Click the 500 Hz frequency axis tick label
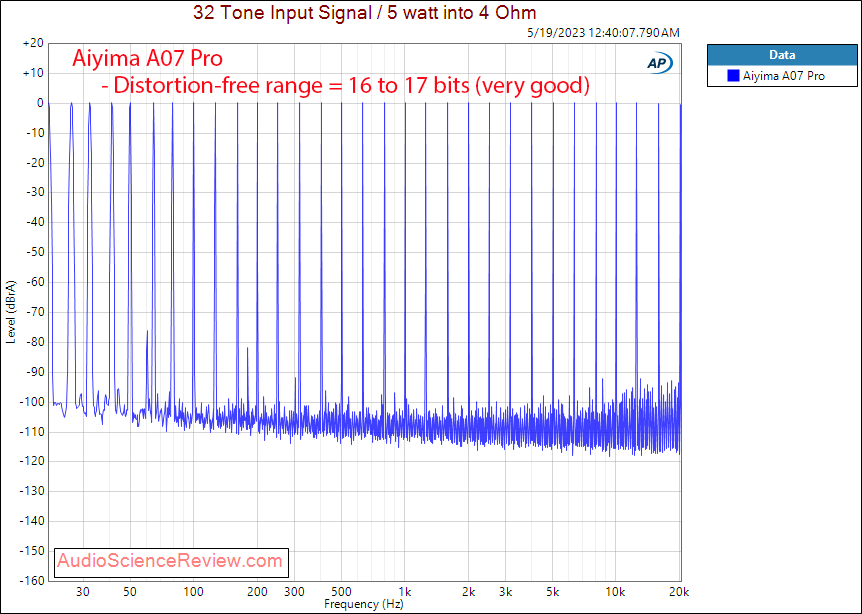 (341, 592)
